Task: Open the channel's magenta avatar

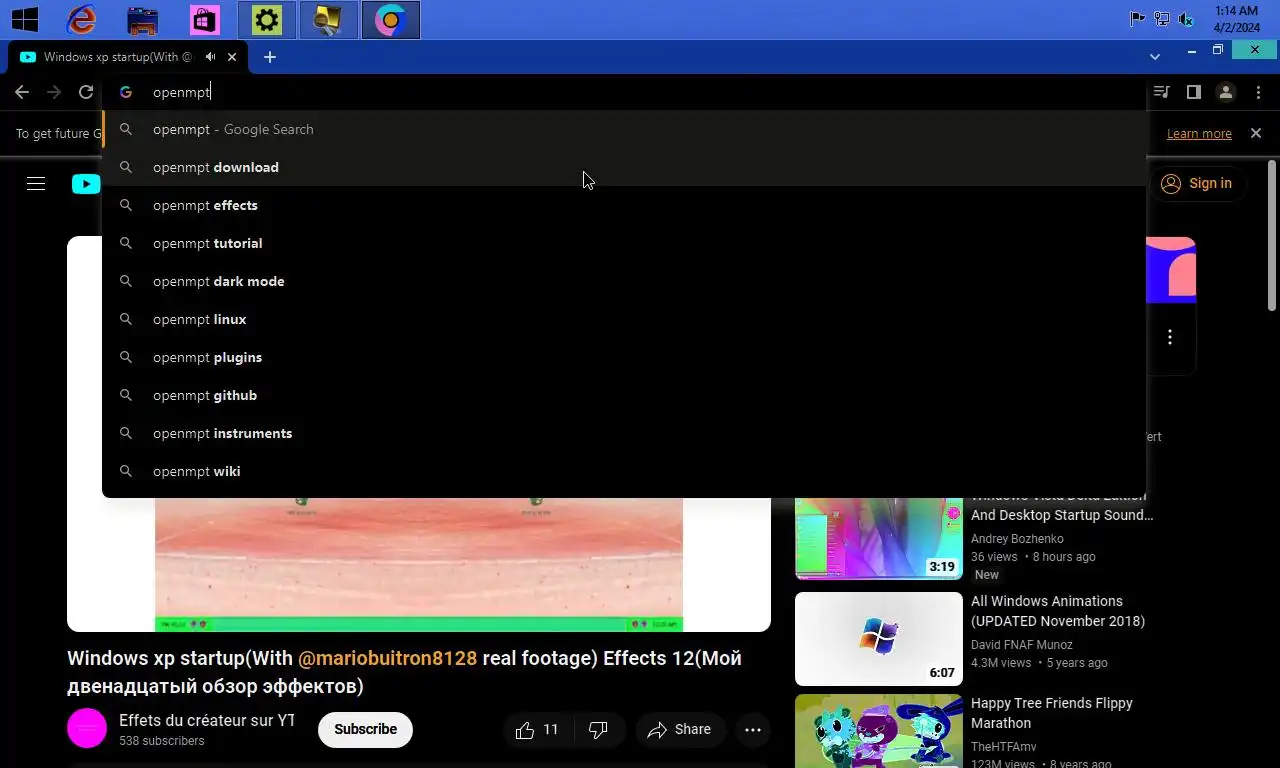Action: point(87,729)
